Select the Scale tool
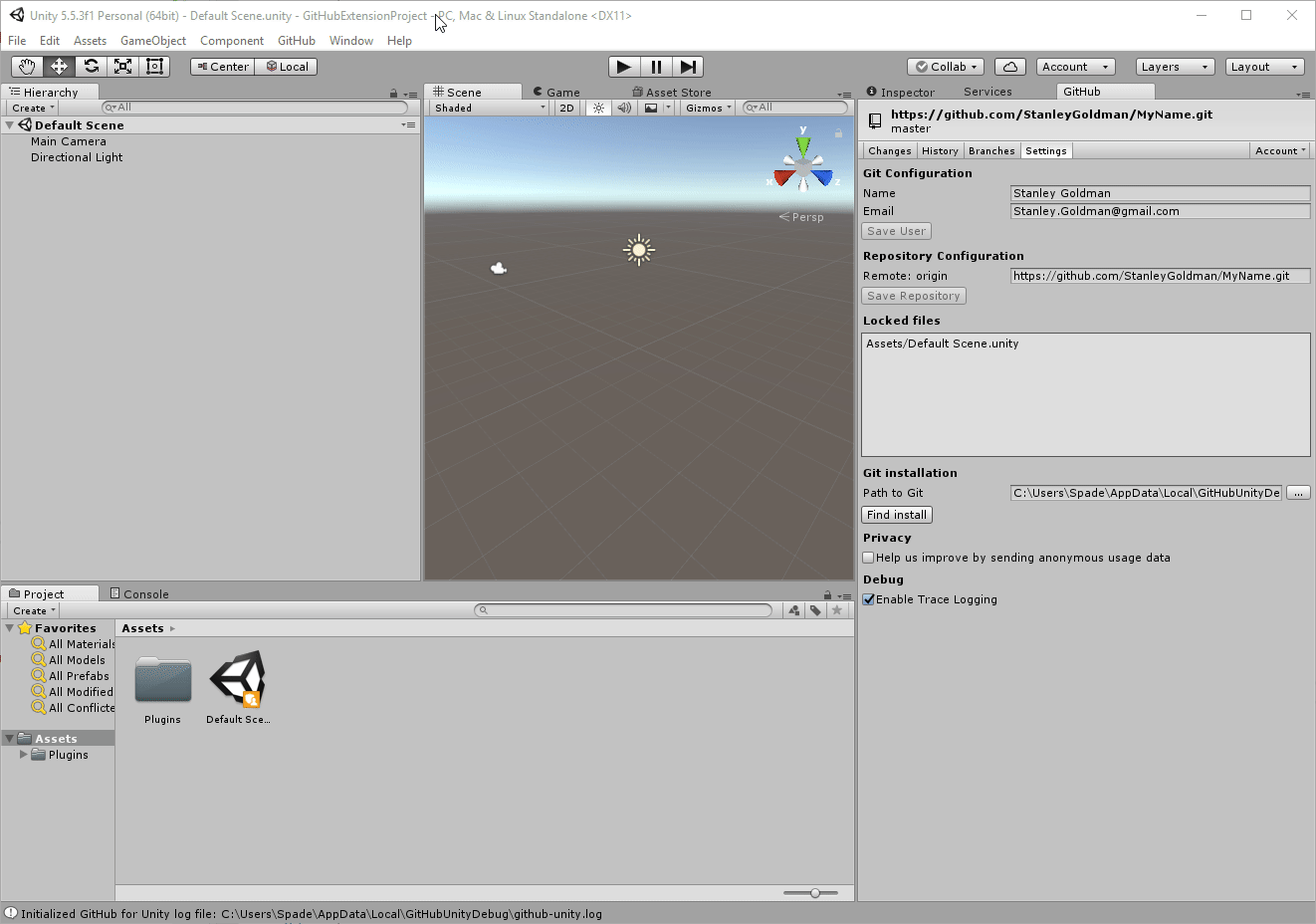The width and height of the screenshot is (1316, 924). coord(122,67)
